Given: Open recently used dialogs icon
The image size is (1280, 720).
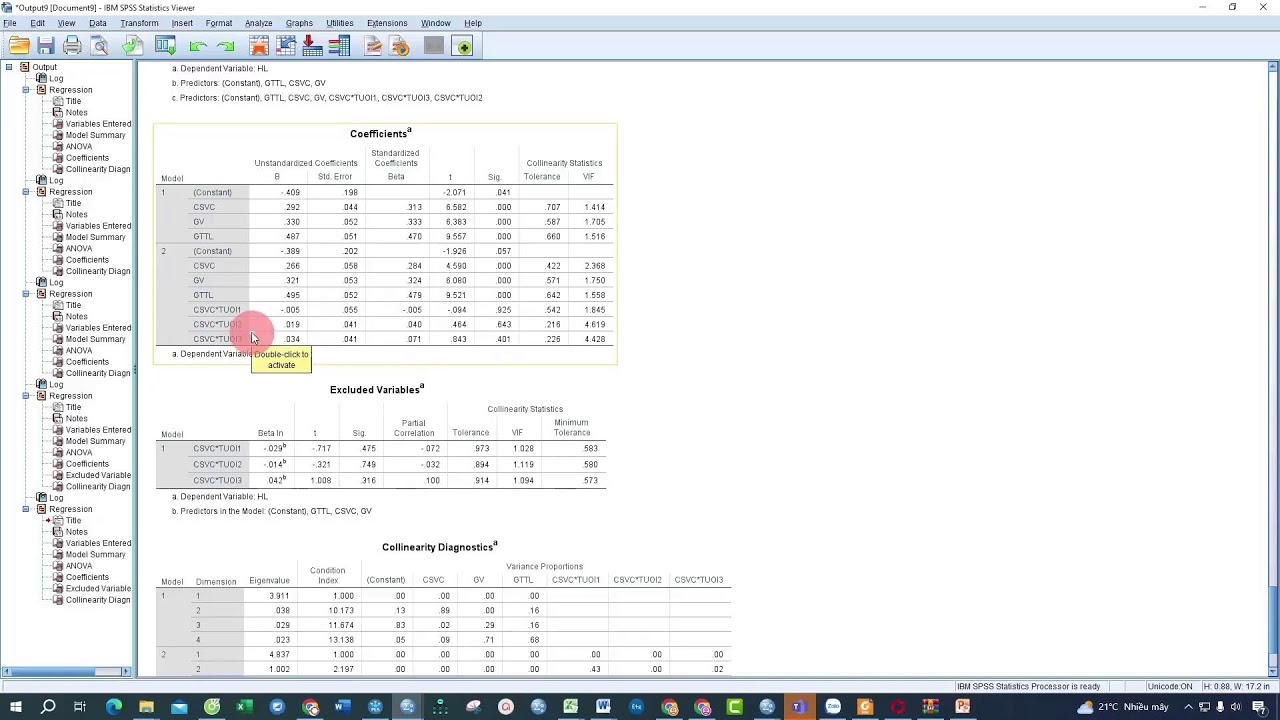Looking at the screenshot, I should tap(165, 46).
